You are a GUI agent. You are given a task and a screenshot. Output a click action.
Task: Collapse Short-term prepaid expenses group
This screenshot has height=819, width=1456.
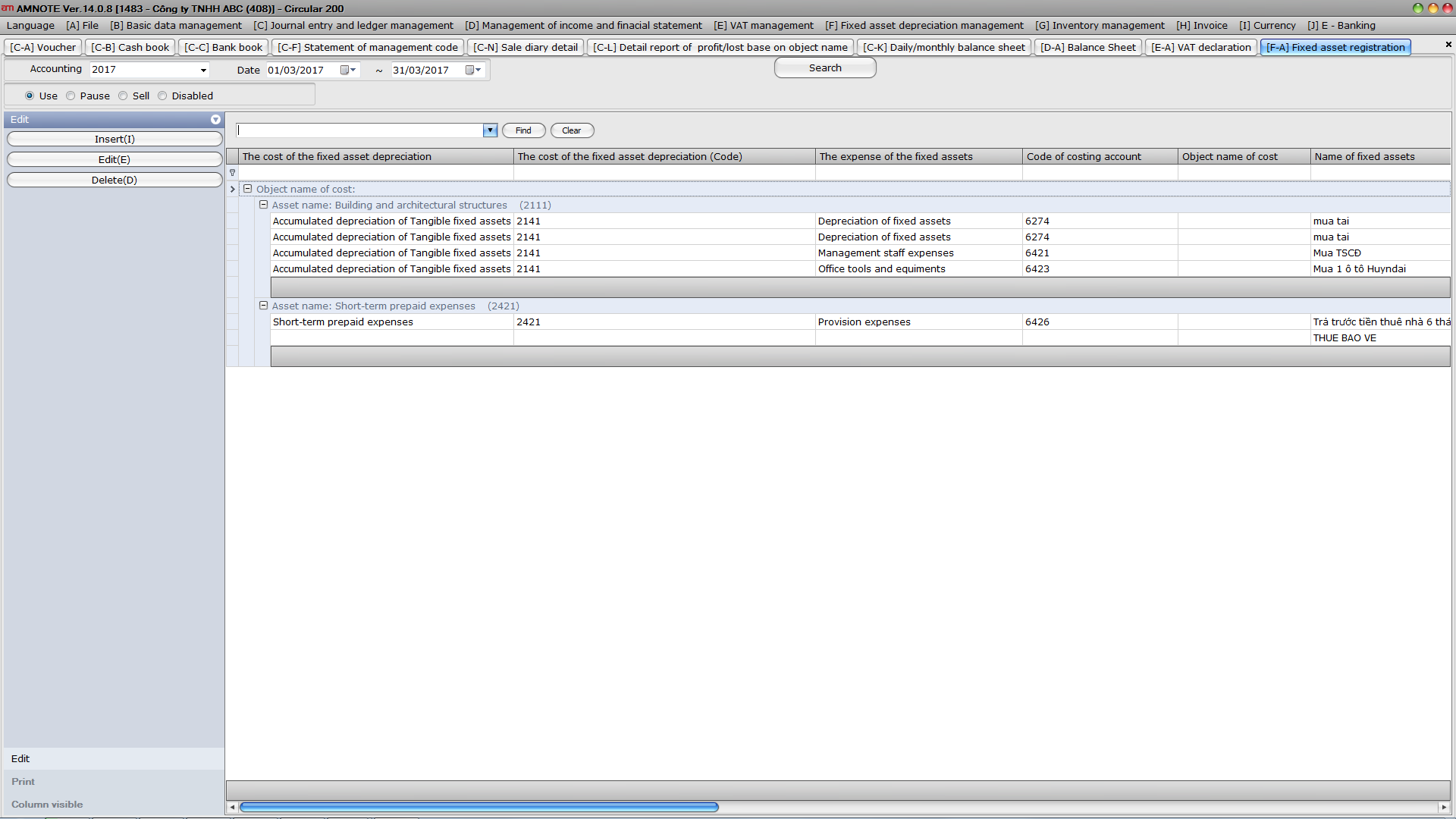click(264, 306)
